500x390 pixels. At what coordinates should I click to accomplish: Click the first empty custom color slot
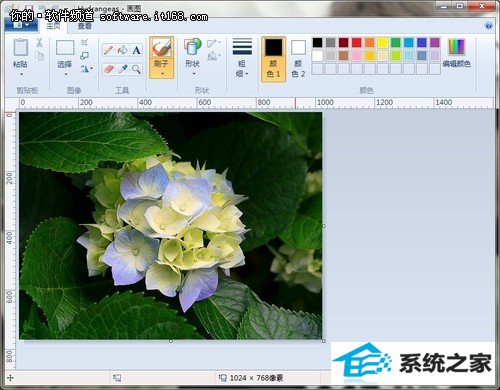tap(317, 69)
